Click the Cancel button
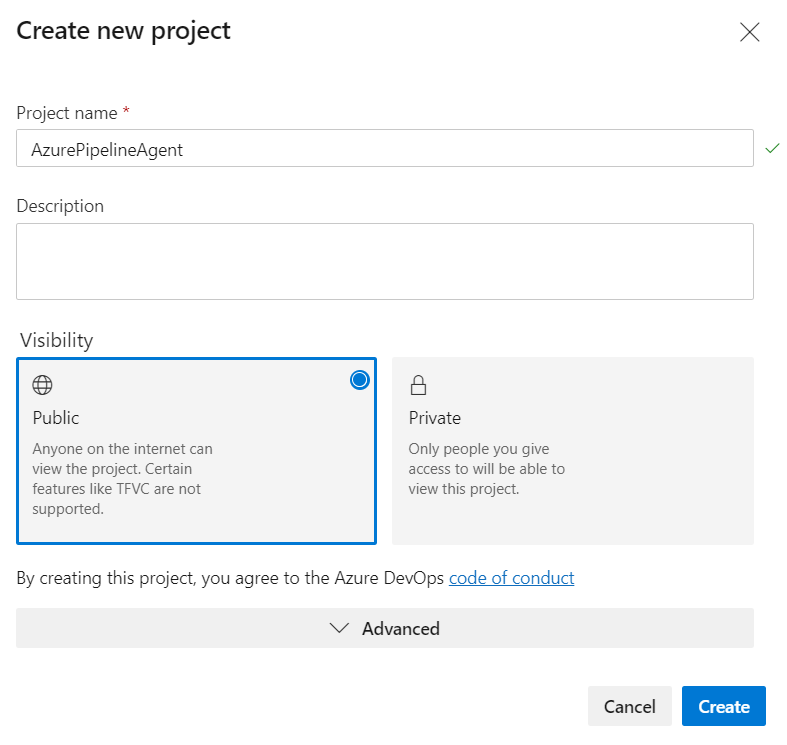The width and height of the screenshot is (787, 745). click(x=629, y=706)
